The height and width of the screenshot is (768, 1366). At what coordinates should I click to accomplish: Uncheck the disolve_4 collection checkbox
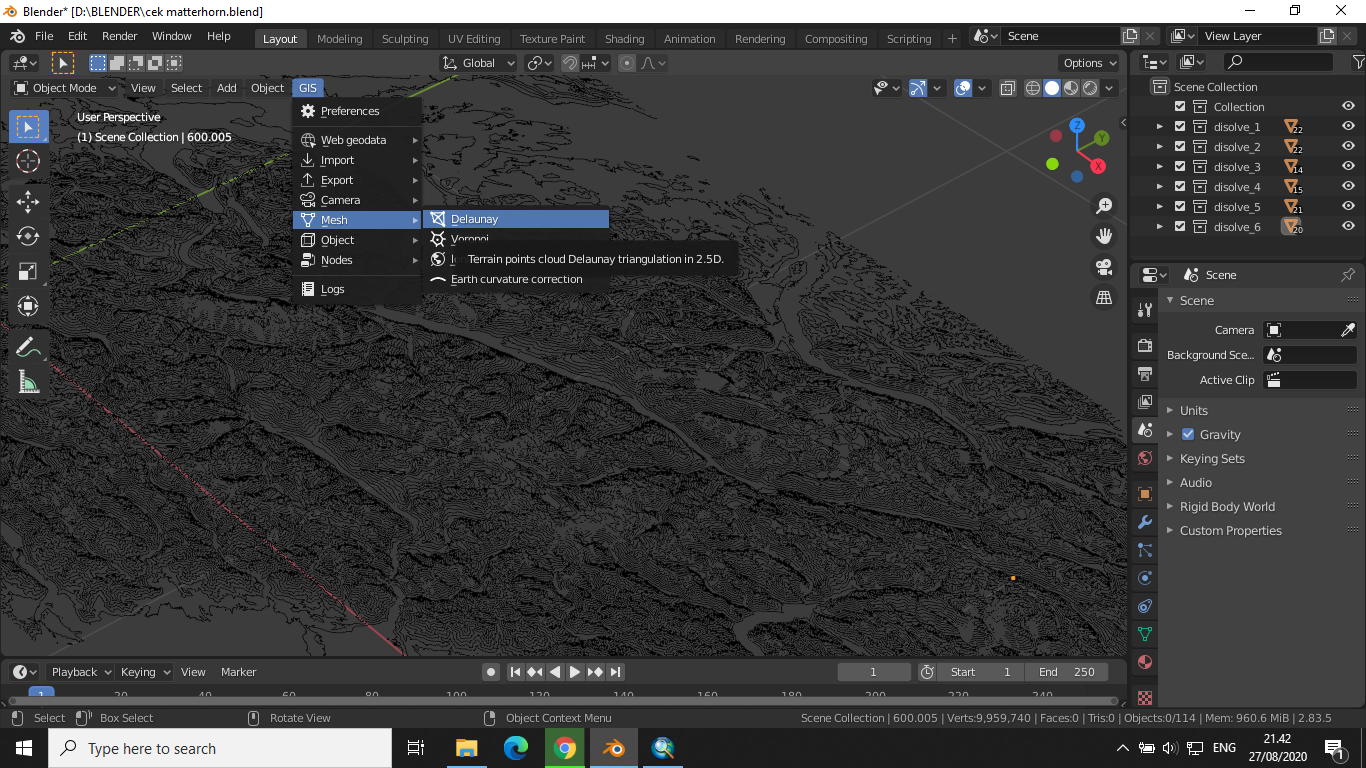click(x=1180, y=187)
